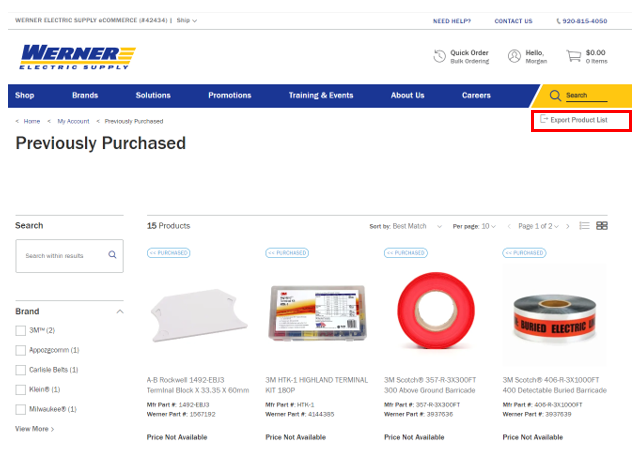Check the Milwaukee brand filter
The width and height of the screenshot is (639, 473).
click(20, 409)
